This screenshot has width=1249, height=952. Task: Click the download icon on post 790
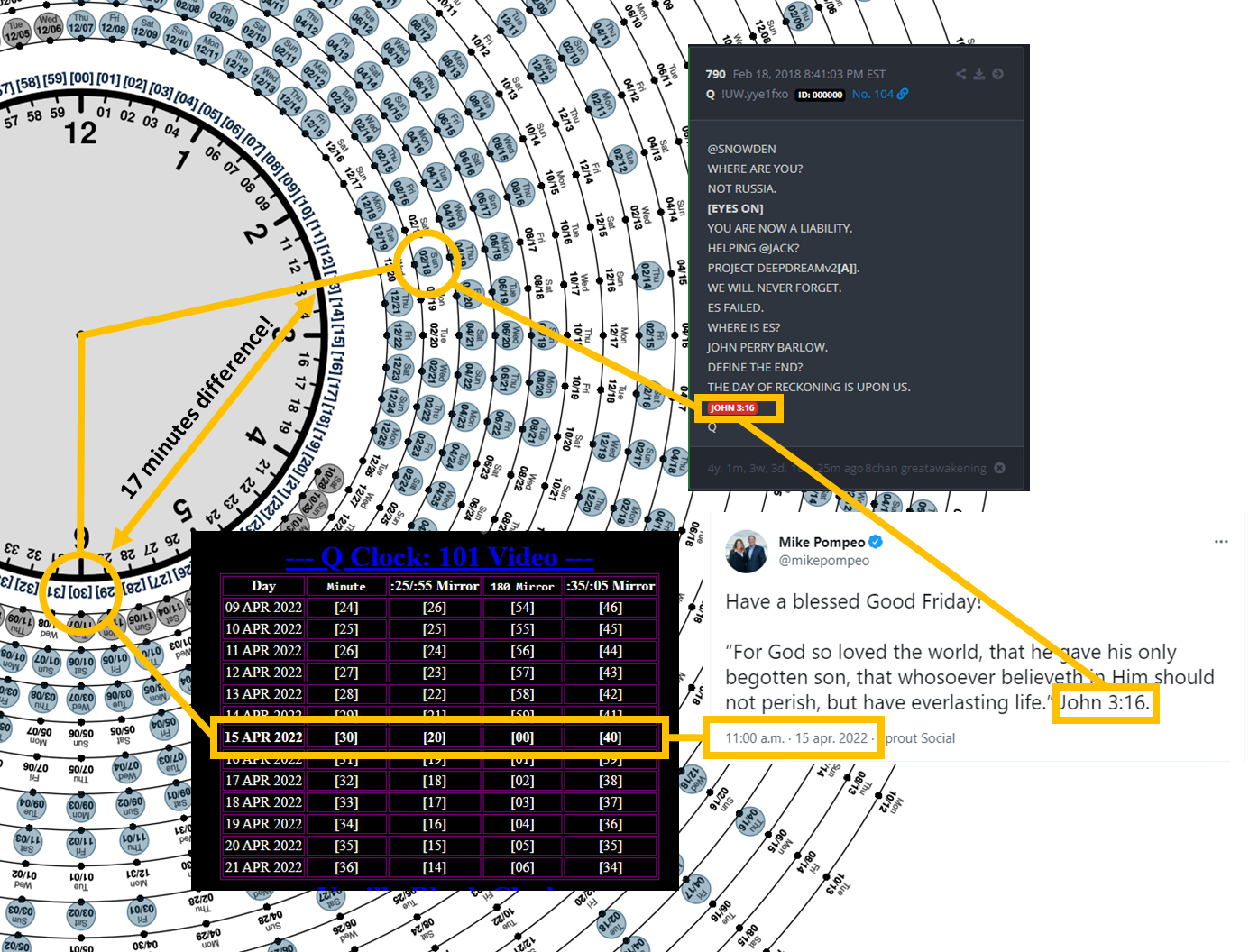(x=979, y=74)
